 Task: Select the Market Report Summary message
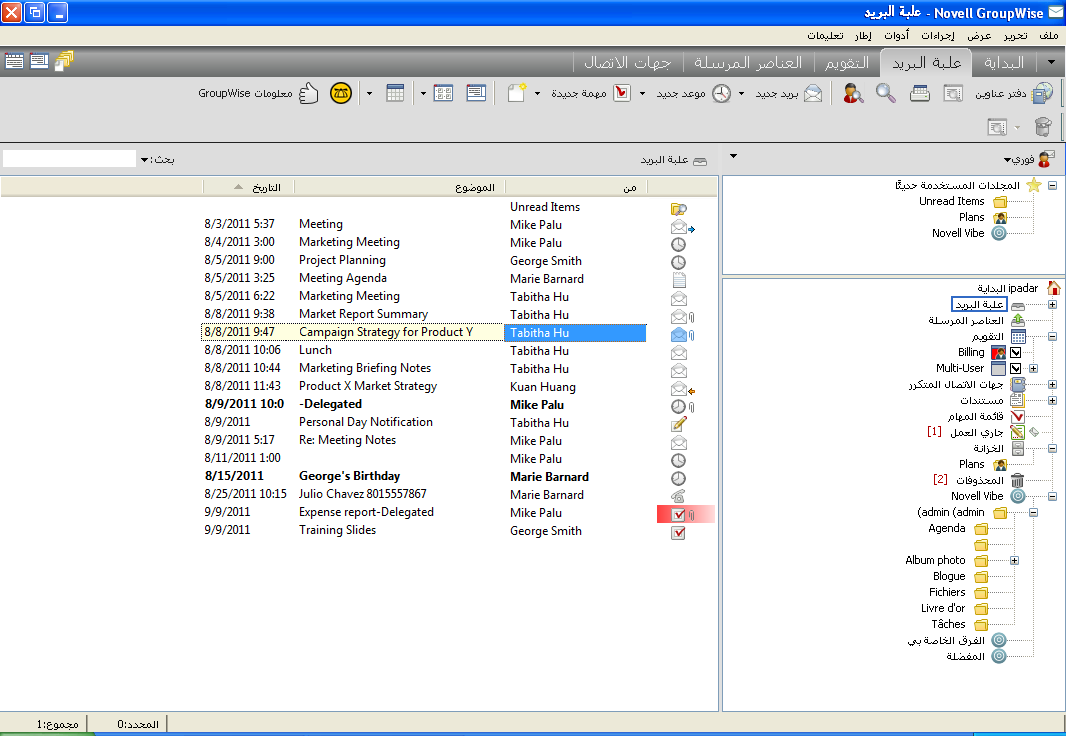click(x=363, y=314)
